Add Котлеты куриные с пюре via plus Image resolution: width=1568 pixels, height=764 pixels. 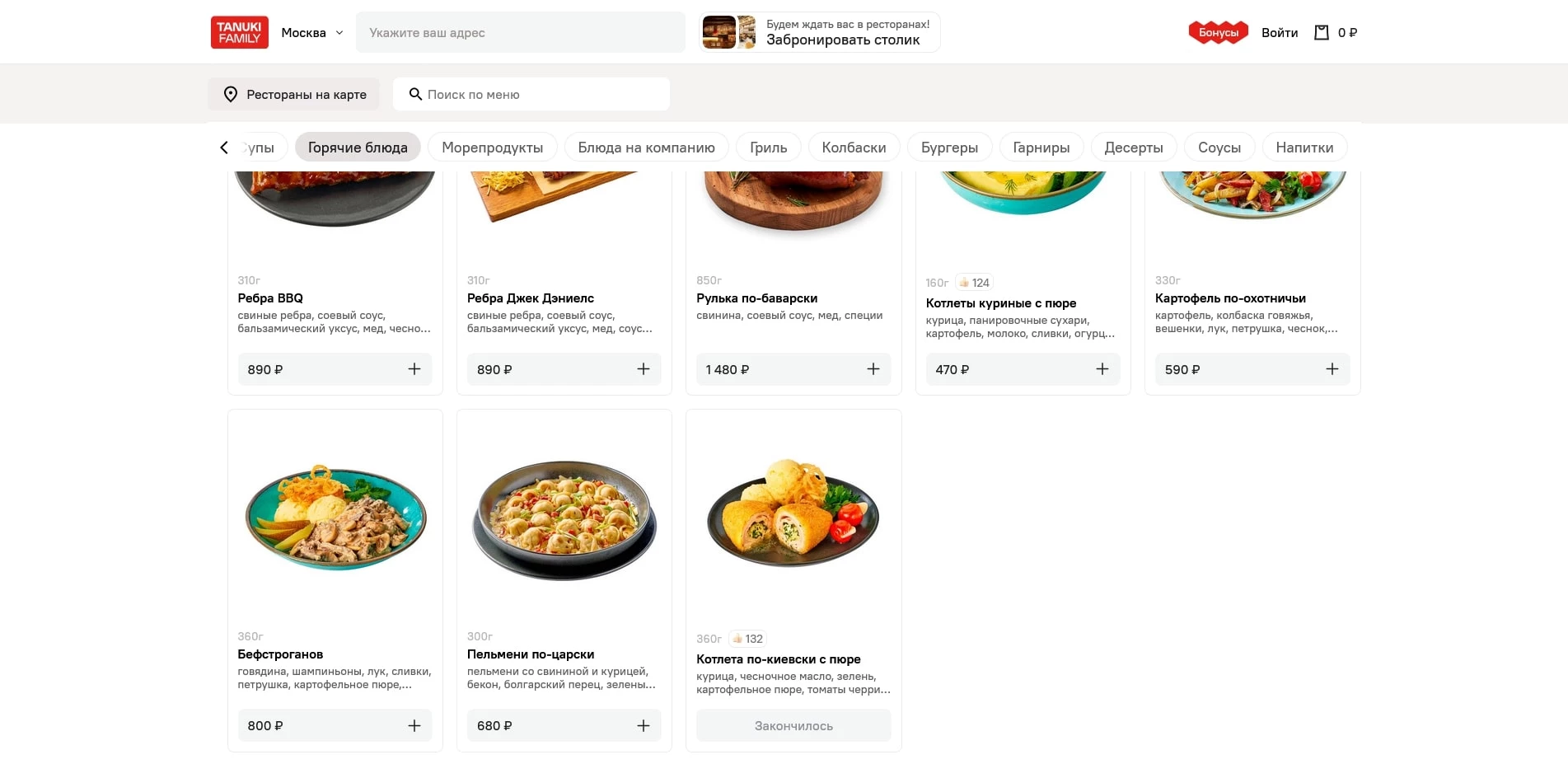click(x=1102, y=369)
